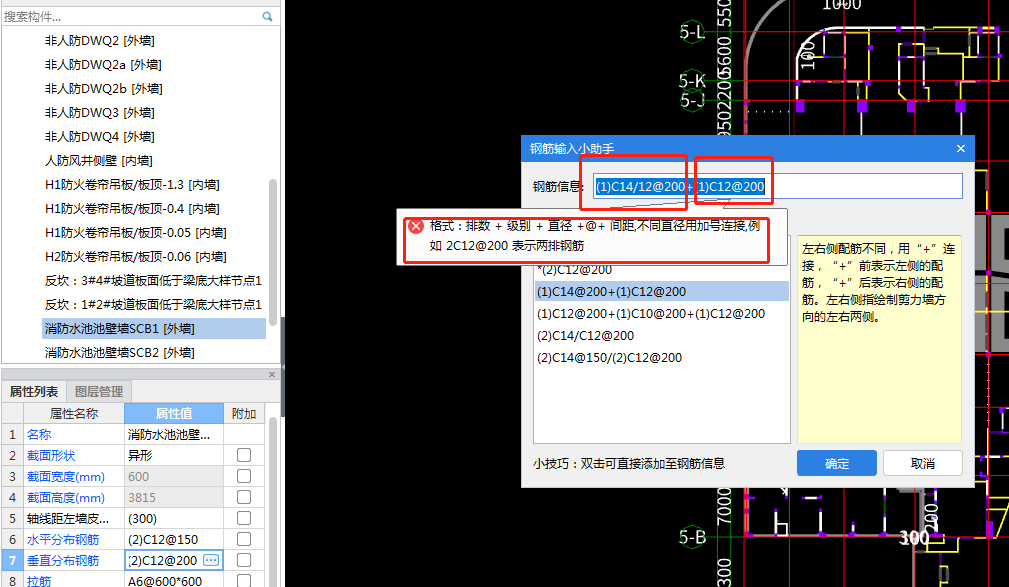
Task: Click 垂直分布钢筋 value (2)C12@200
Action: point(163,560)
